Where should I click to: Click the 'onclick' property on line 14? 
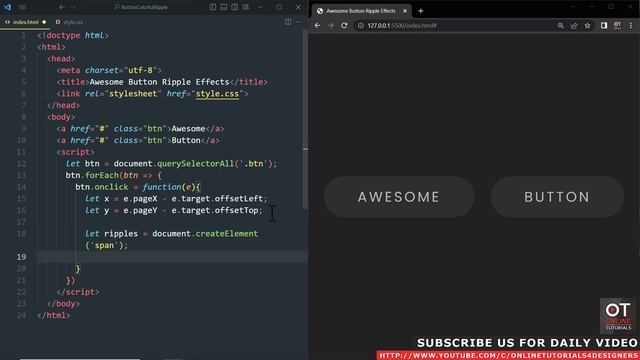coord(111,187)
